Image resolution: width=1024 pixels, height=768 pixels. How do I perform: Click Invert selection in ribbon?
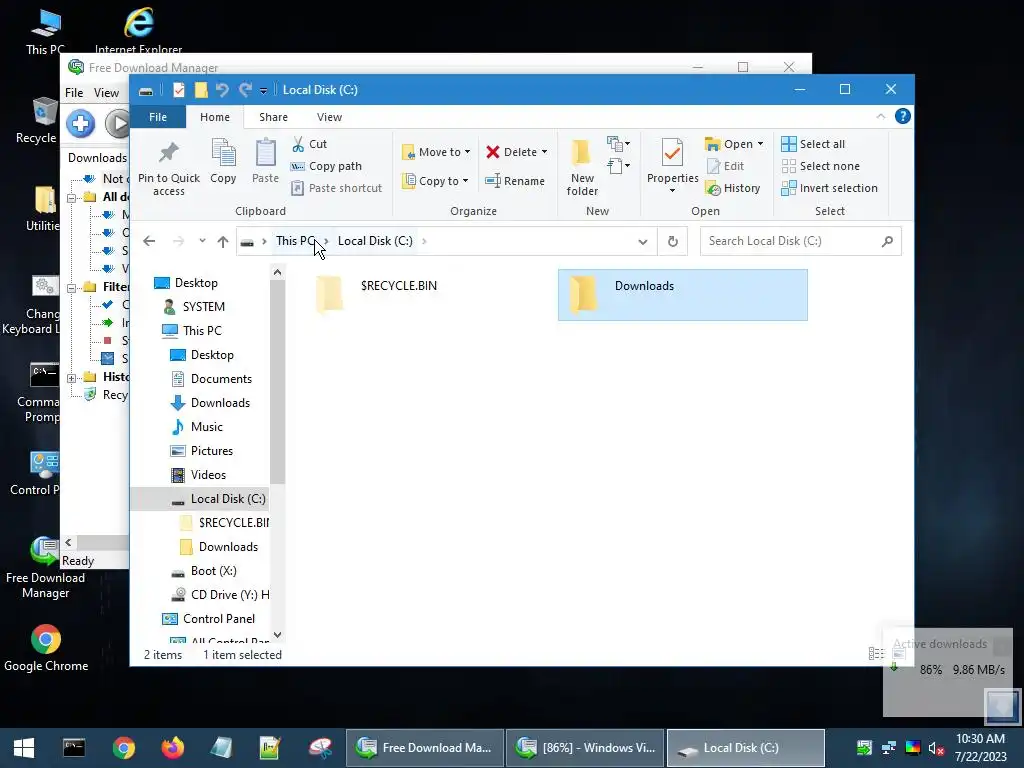pyautogui.click(x=829, y=188)
